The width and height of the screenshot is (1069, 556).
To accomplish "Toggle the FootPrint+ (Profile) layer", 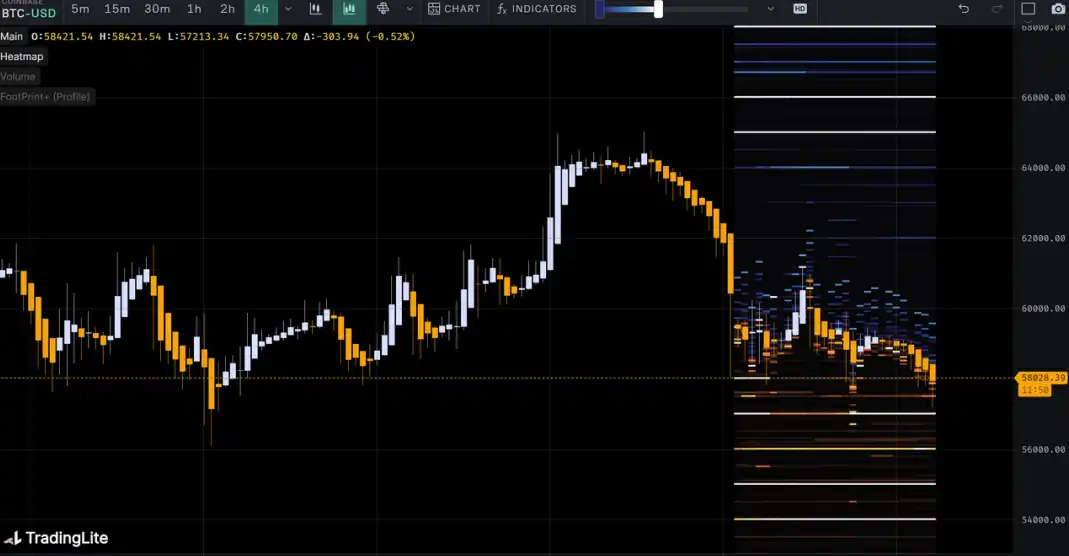I will coord(46,96).
